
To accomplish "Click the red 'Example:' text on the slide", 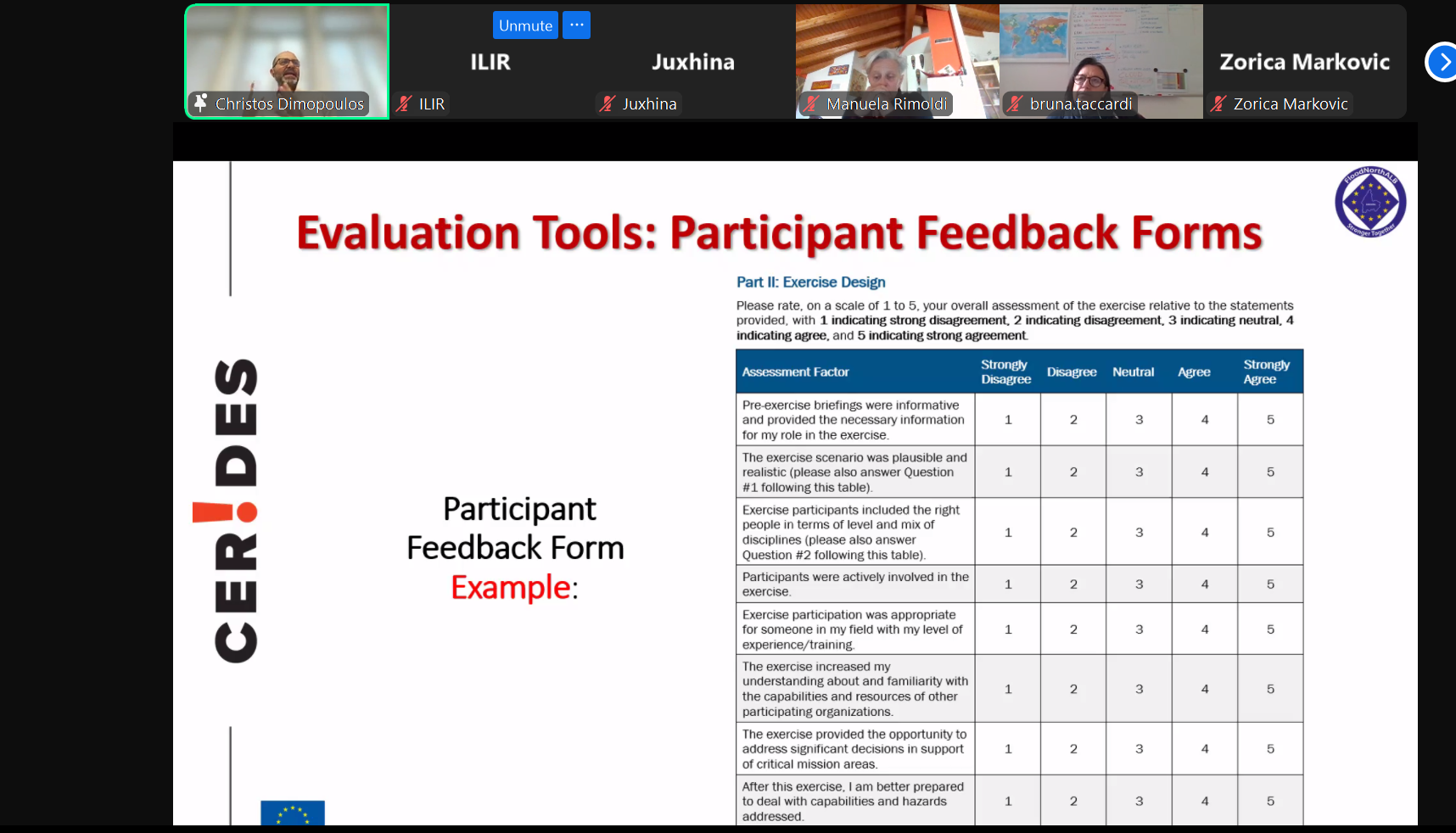I will tap(514, 587).
